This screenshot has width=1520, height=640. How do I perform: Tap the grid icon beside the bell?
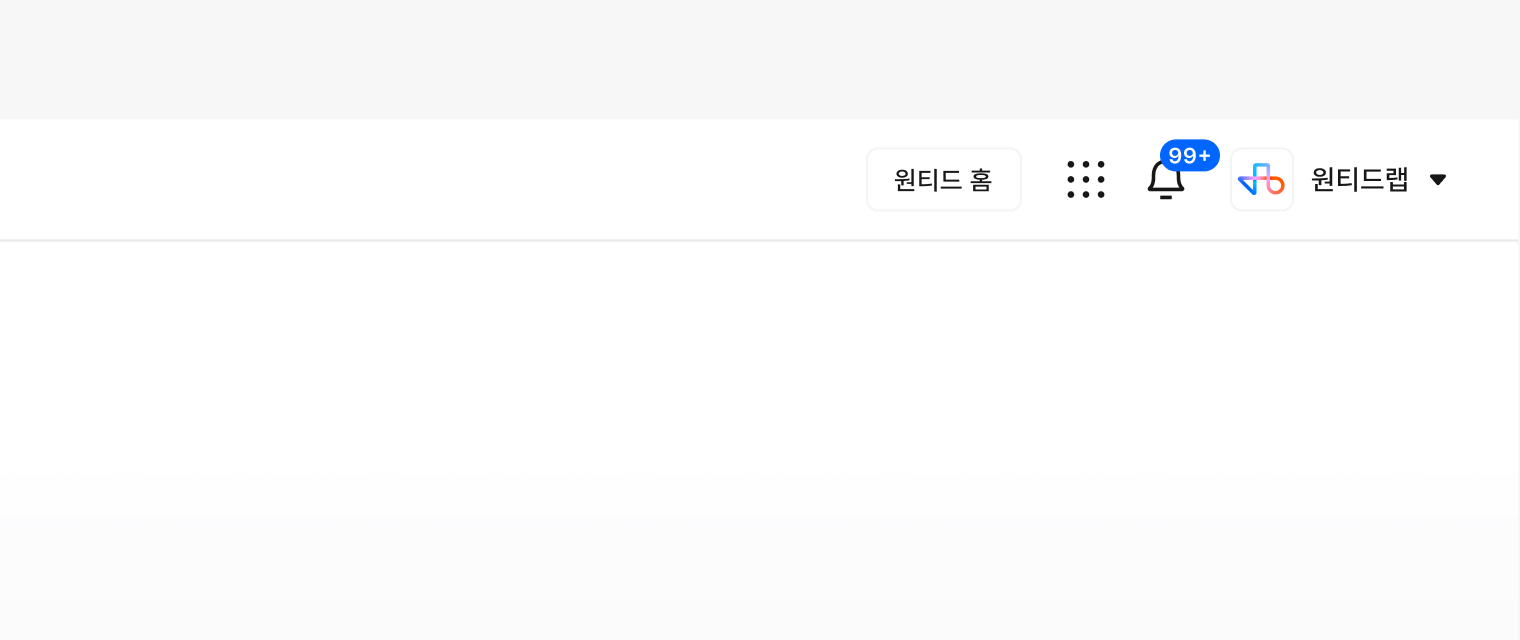(x=1085, y=180)
